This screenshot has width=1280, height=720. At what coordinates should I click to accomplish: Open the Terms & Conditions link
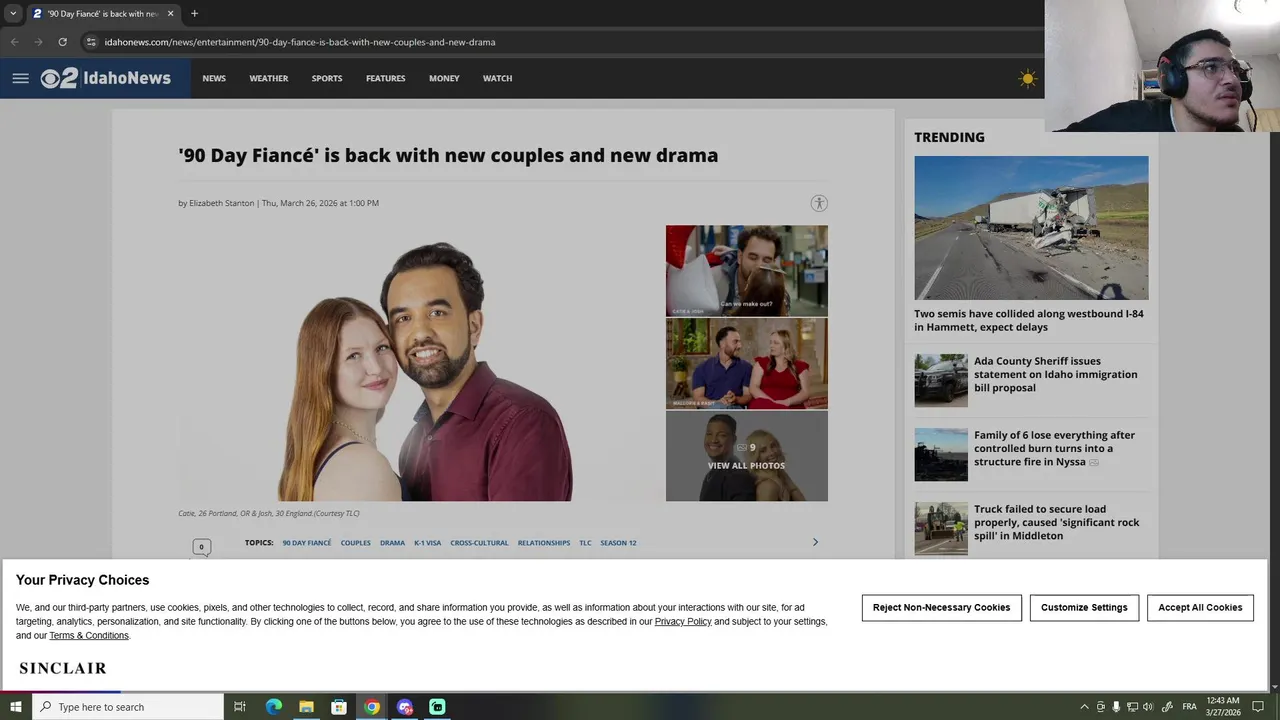click(89, 635)
